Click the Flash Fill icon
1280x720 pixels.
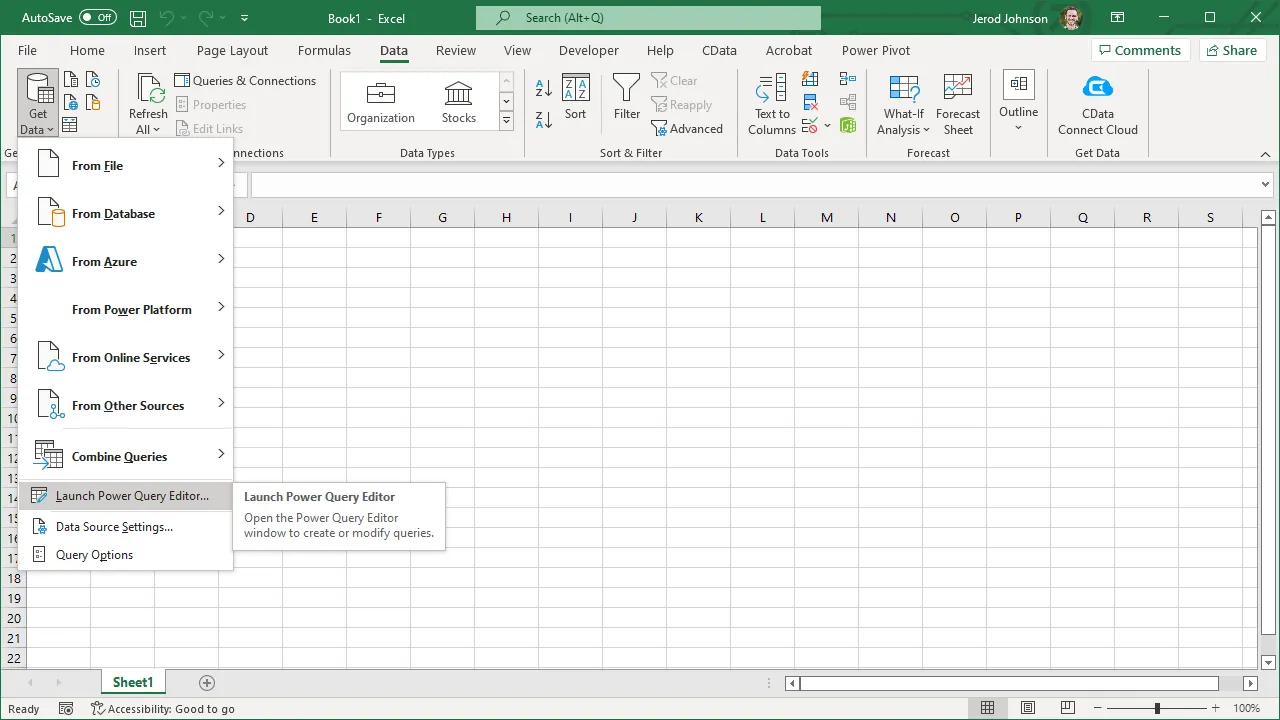tap(811, 80)
